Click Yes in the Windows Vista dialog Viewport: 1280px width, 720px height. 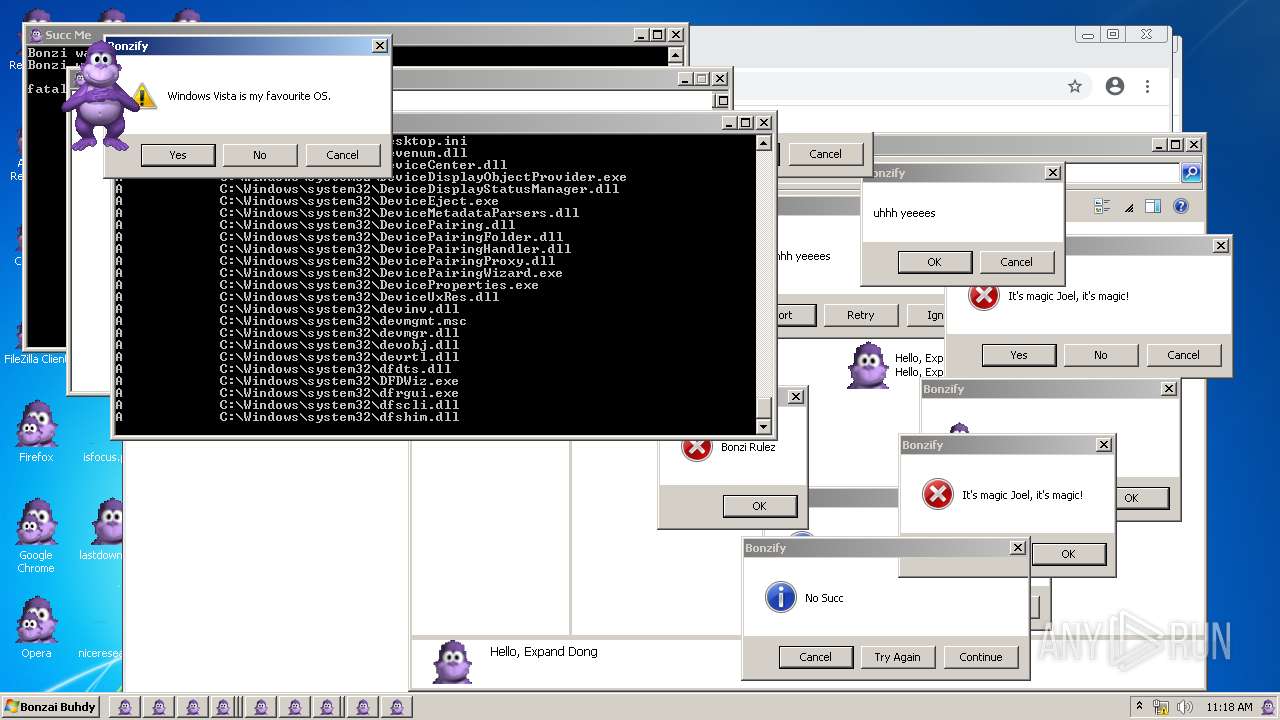tap(178, 155)
